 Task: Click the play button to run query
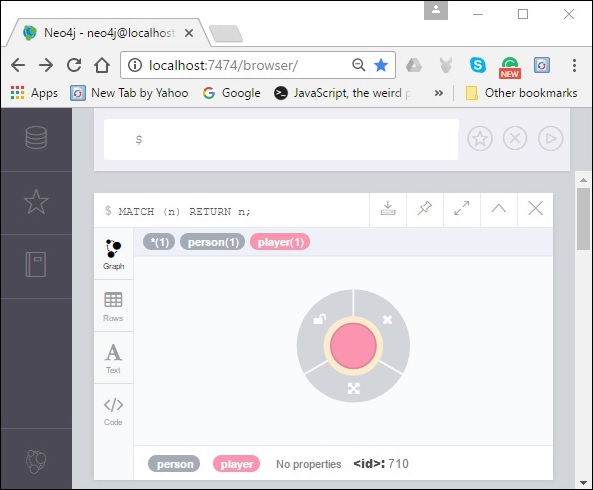550,139
